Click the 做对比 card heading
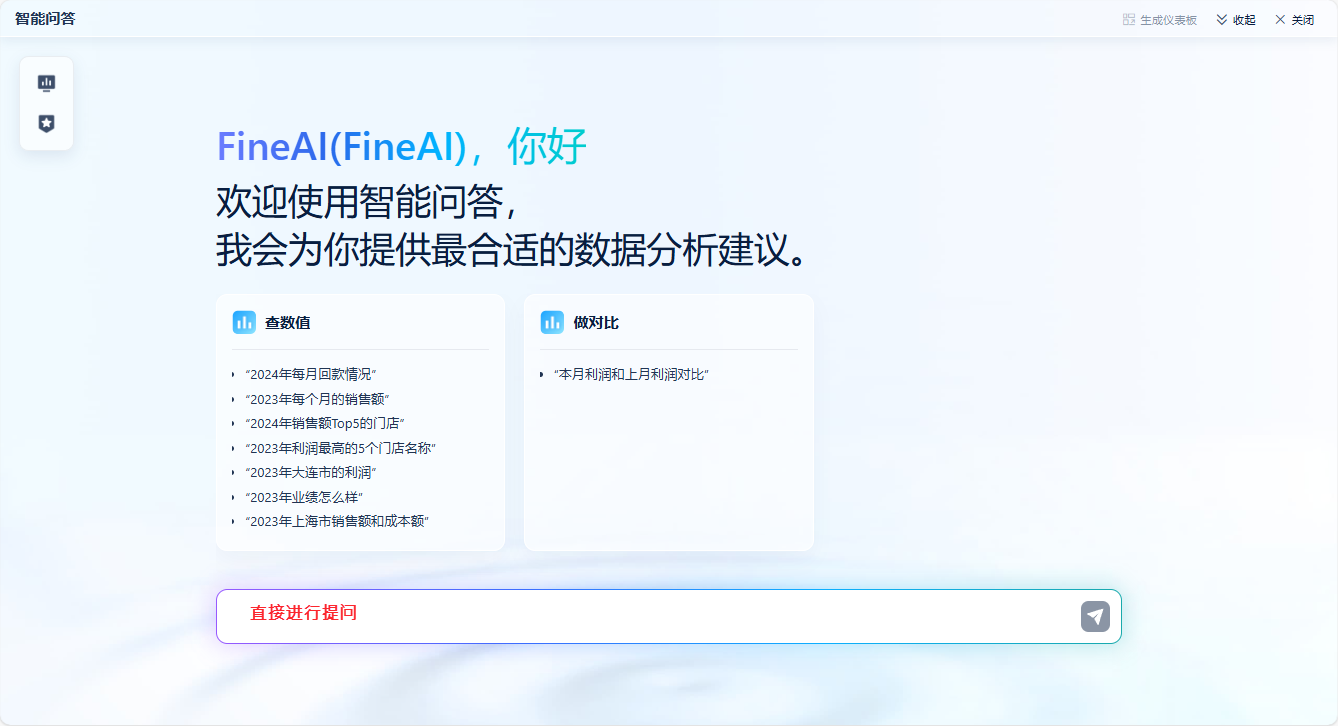This screenshot has width=1338, height=726. pos(596,323)
